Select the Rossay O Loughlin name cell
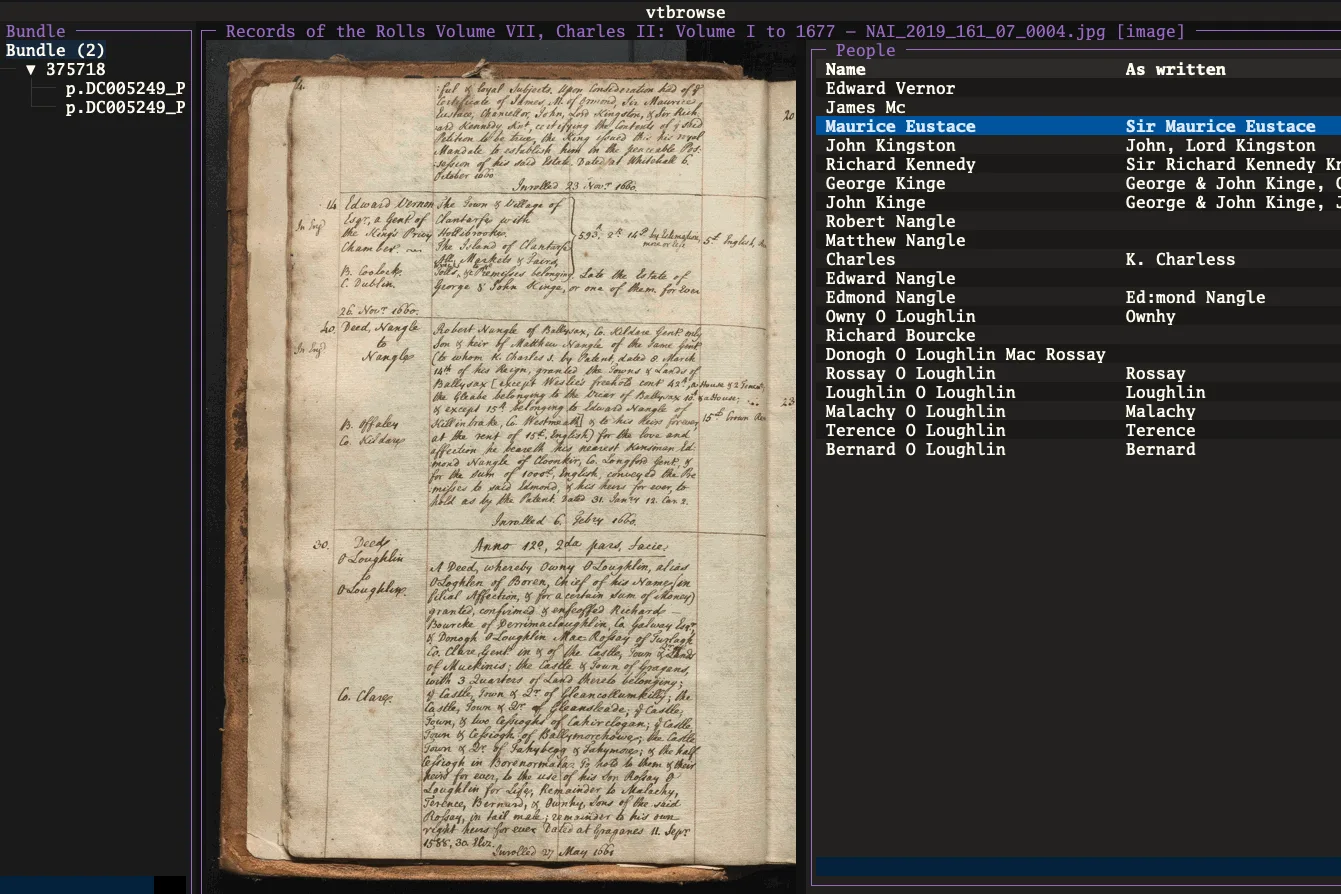Viewport: 1341px width, 894px height. [910, 373]
